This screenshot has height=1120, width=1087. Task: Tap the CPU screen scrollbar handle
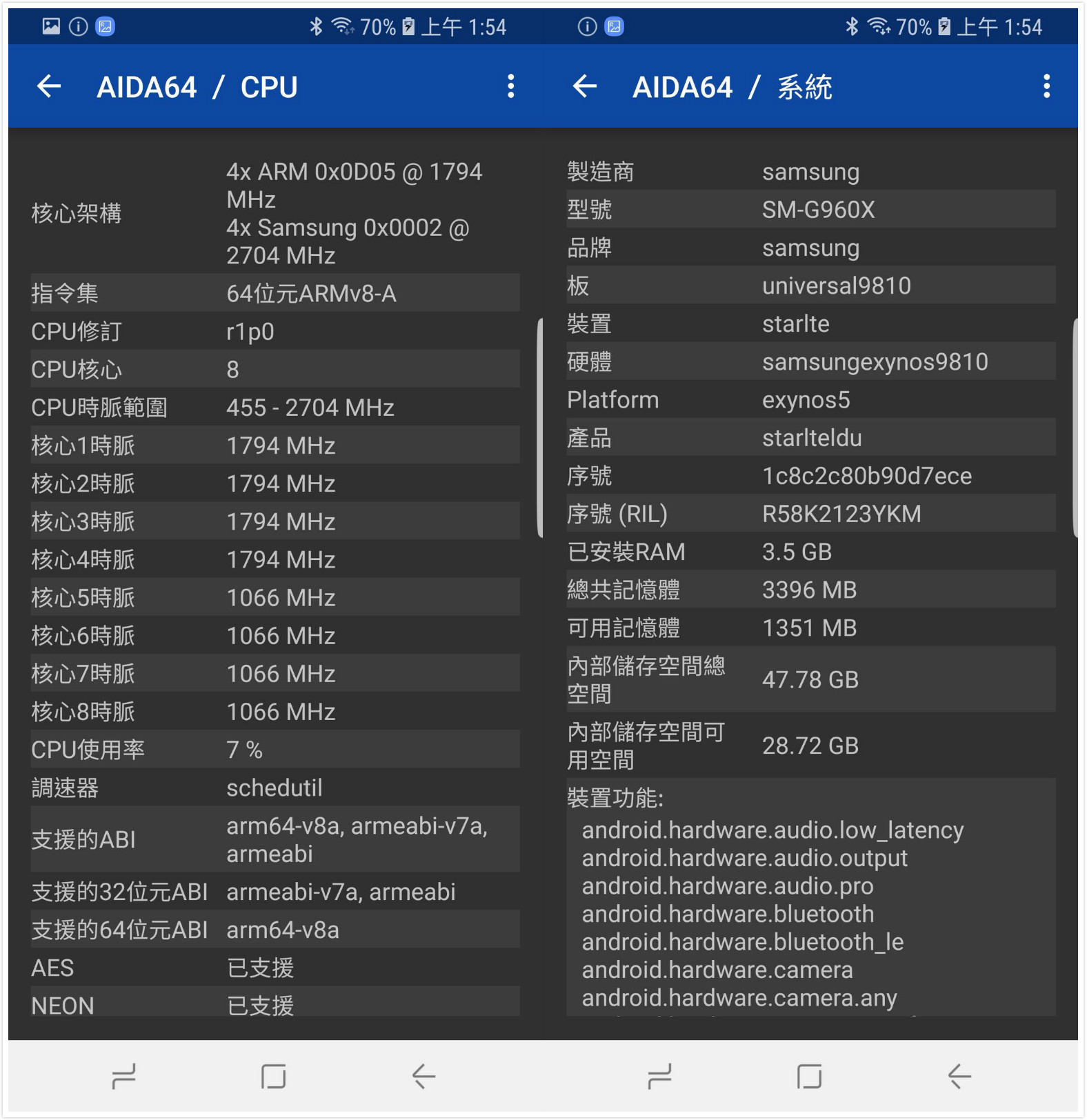click(x=539, y=428)
